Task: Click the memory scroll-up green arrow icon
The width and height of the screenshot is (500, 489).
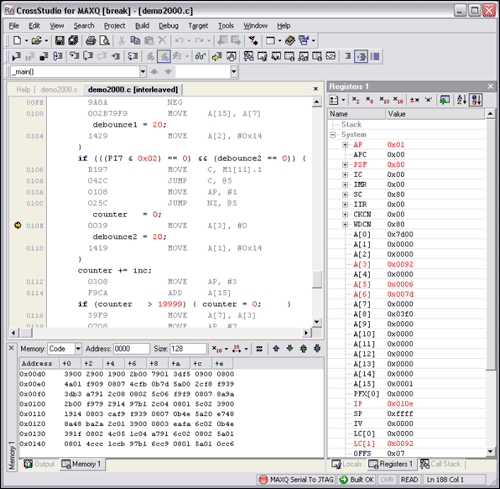Action: point(276,349)
